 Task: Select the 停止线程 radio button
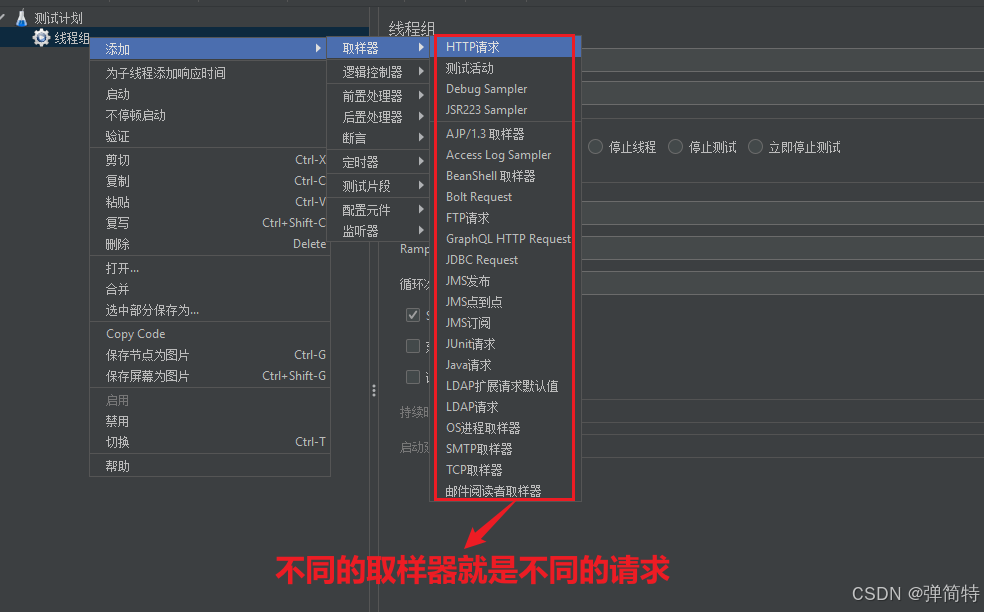point(597,146)
